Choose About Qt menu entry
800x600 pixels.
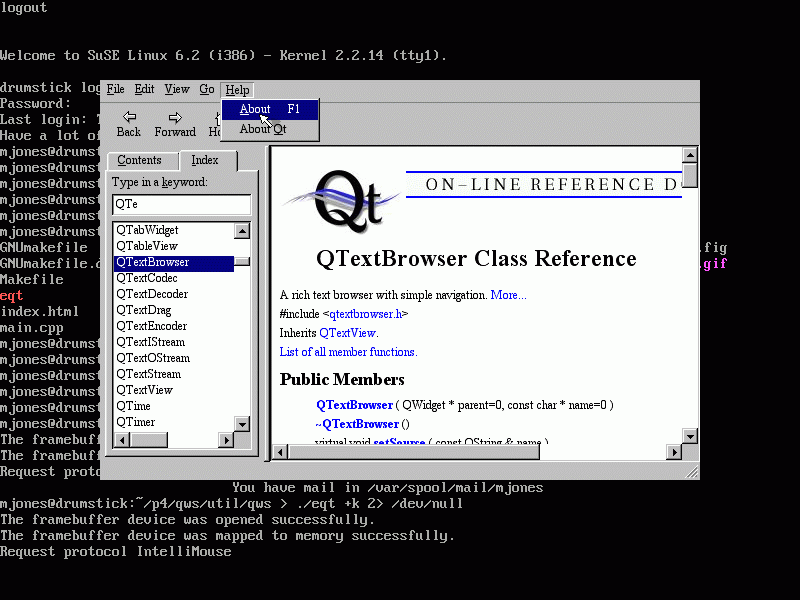pyautogui.click(x=263, y=129)
